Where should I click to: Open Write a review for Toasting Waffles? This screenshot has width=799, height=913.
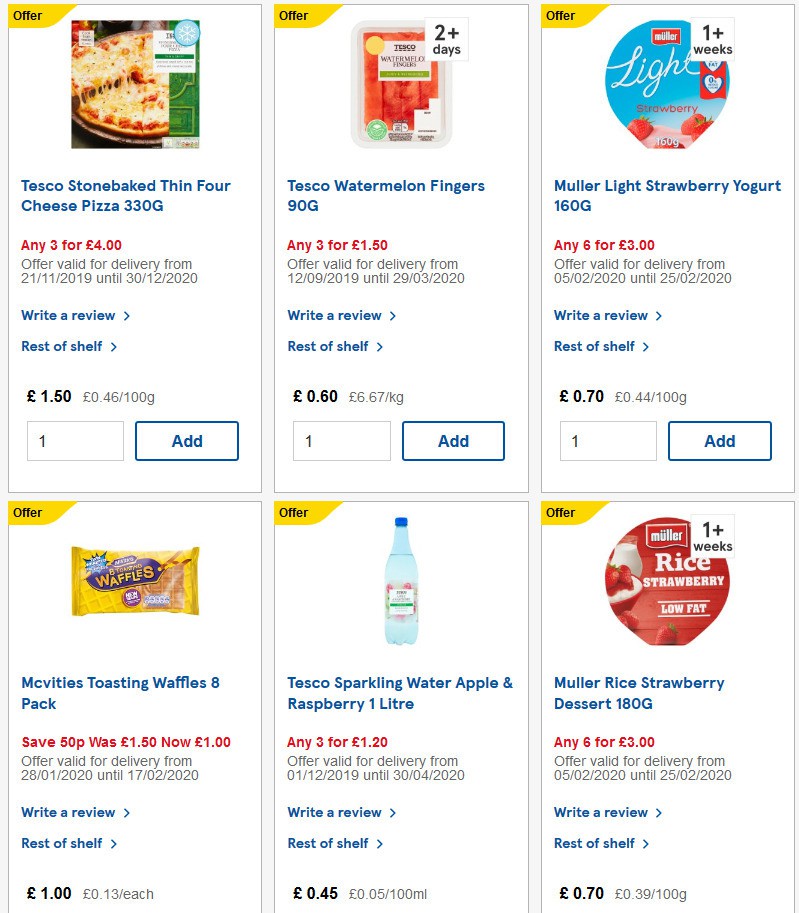pyautogui.click(x=69, y=812)
